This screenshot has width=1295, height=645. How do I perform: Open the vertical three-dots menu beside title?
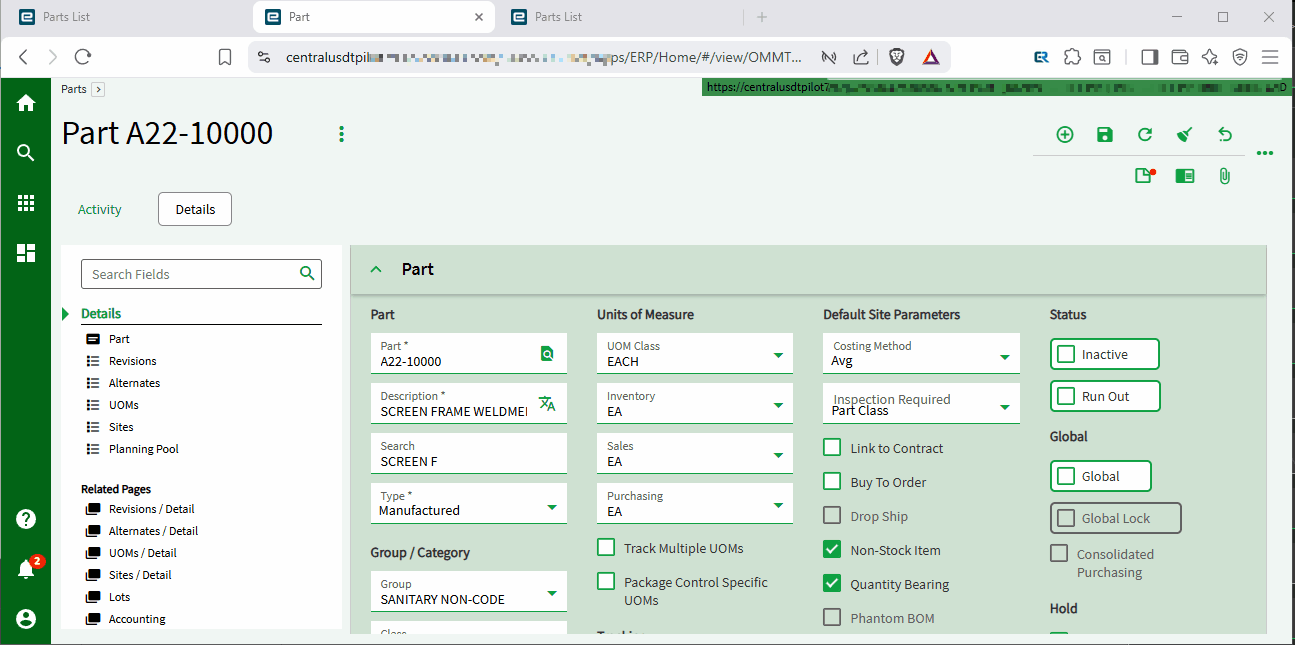coord(342,134)
